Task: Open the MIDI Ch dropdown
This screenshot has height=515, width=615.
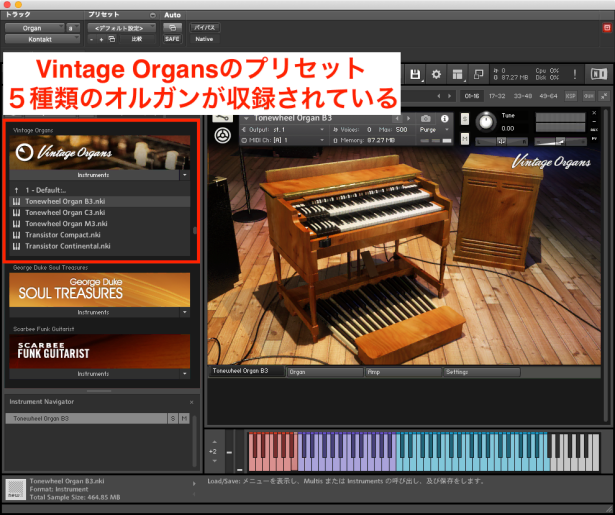Action: point(283,140)
